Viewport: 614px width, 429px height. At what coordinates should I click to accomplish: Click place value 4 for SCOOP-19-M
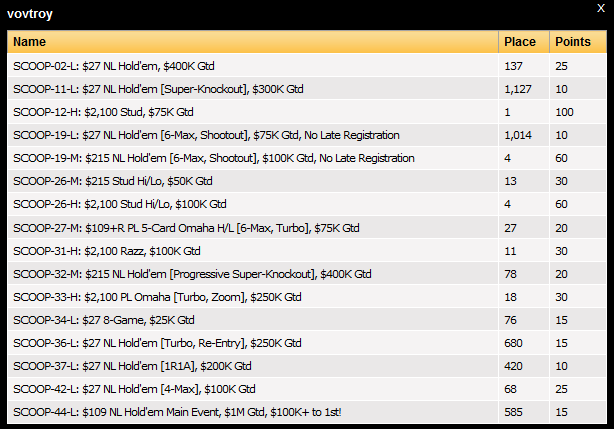[x=507, y=158]
